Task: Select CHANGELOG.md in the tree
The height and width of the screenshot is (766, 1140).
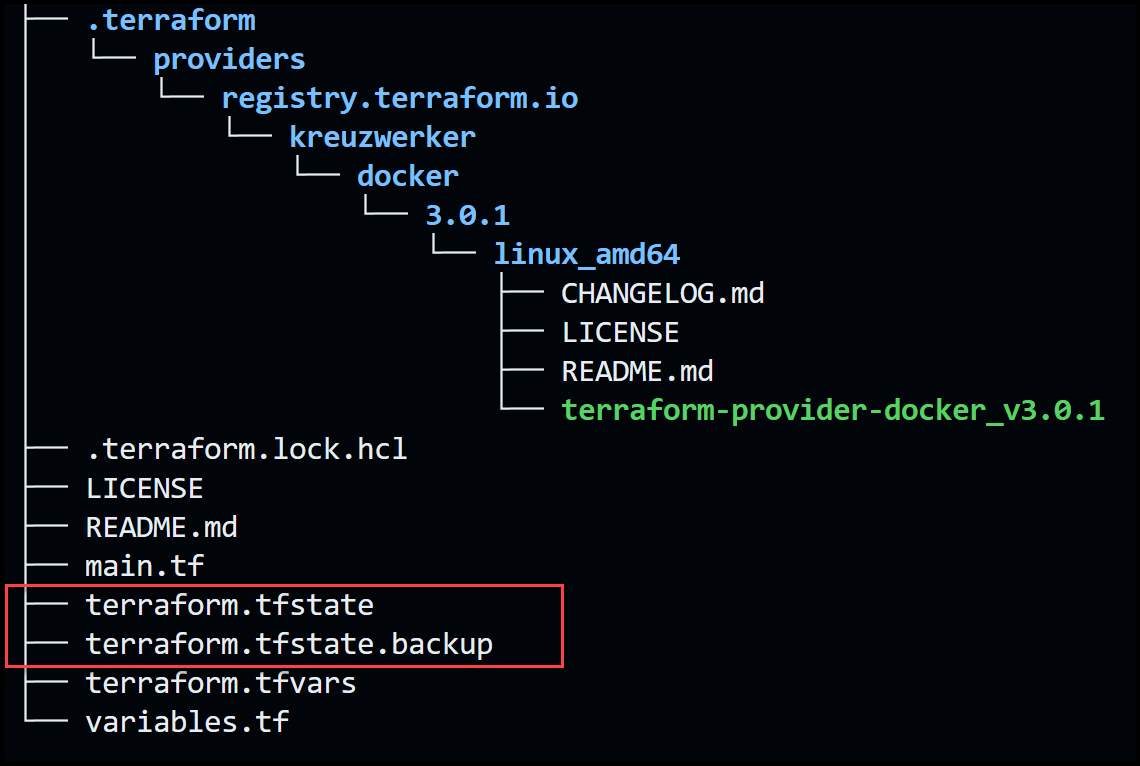Action: [663, 294]
